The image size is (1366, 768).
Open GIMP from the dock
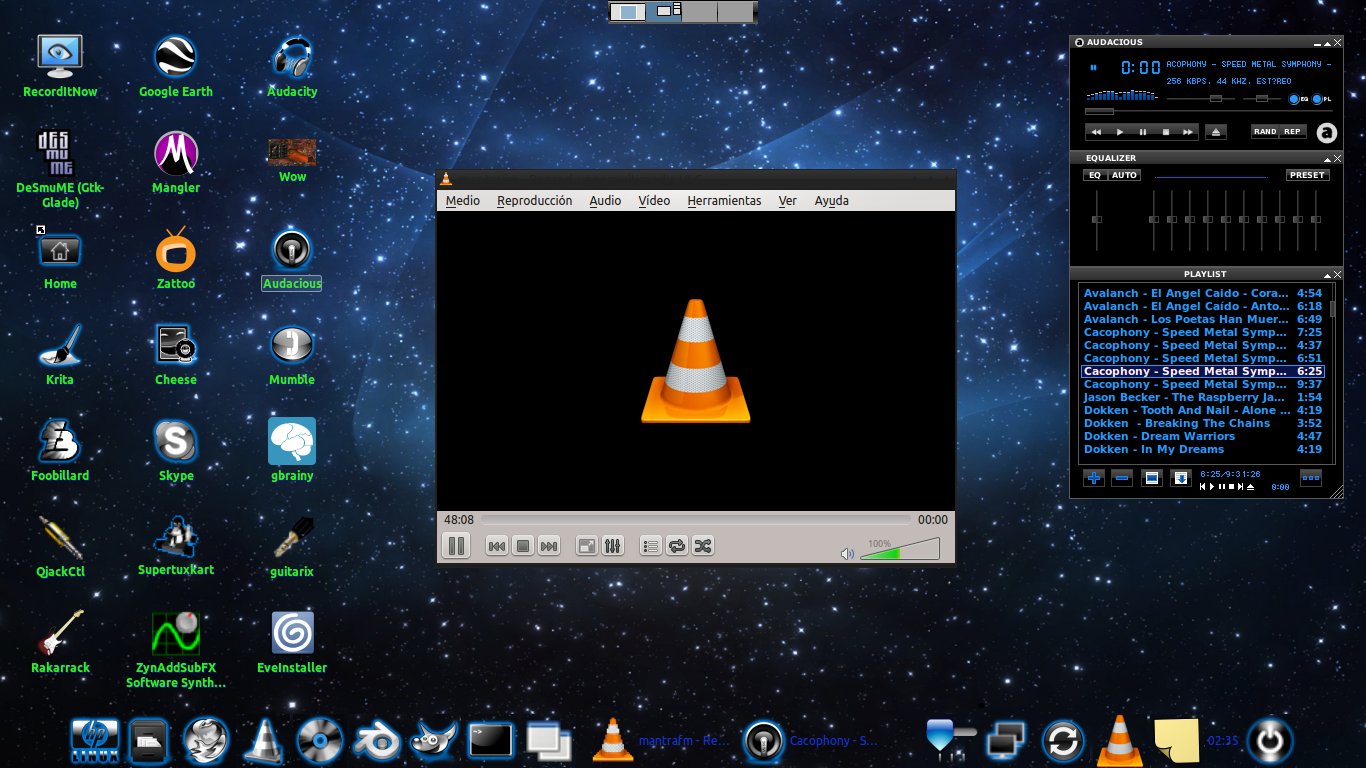(x=436, y=741)
